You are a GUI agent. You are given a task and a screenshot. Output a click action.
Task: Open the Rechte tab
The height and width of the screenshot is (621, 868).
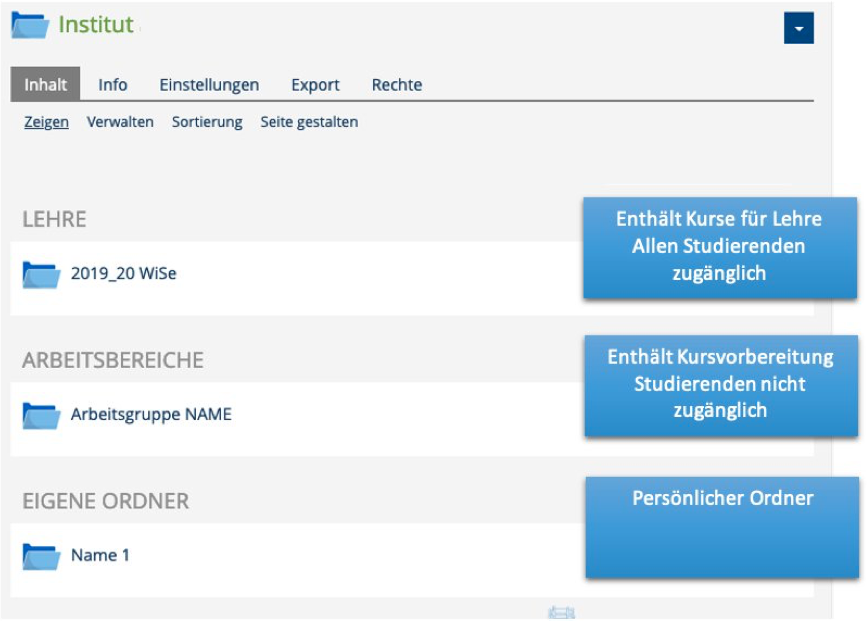coord(397,85)
